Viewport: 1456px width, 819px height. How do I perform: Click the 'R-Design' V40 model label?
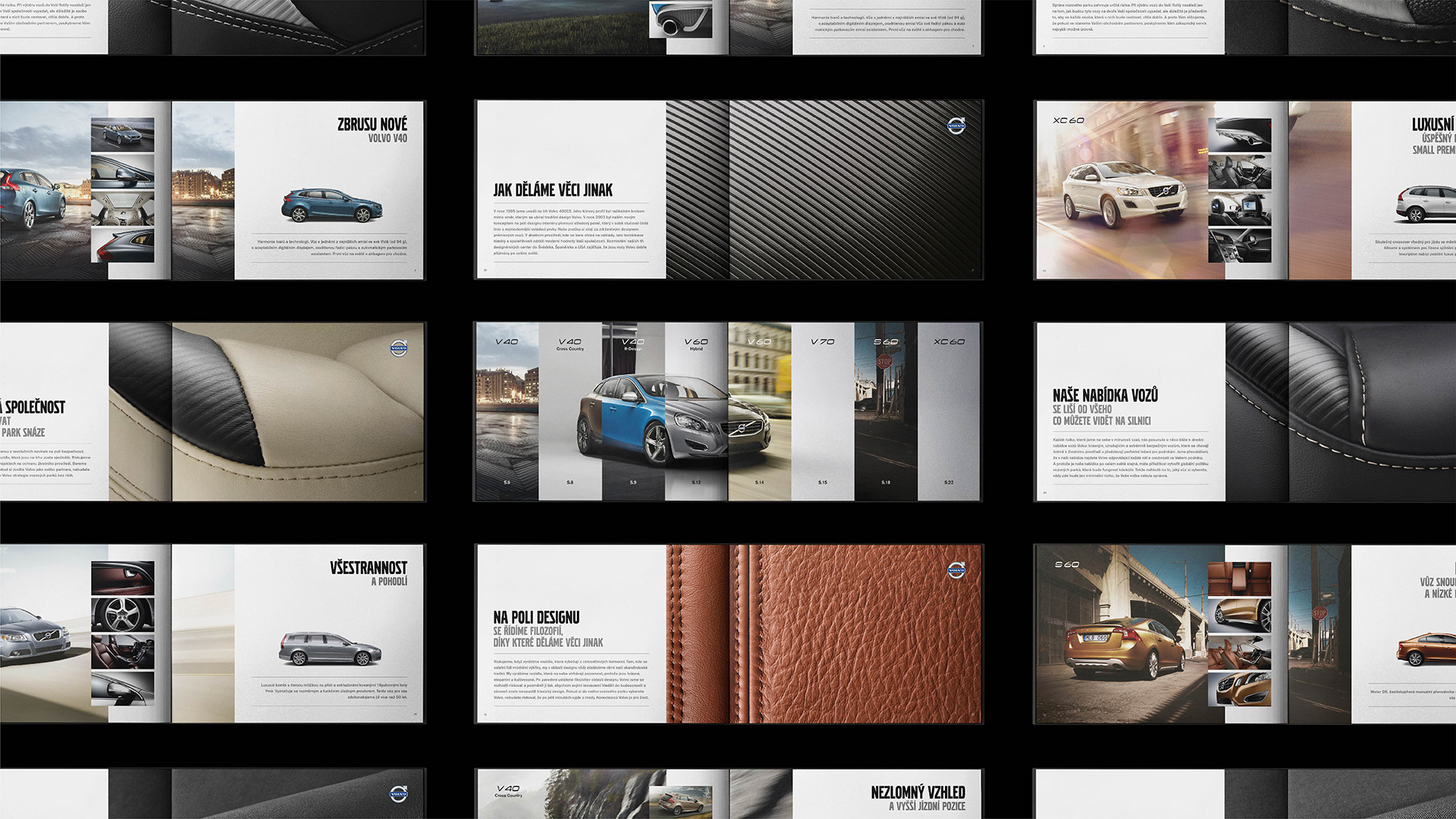tap(633, 344)
